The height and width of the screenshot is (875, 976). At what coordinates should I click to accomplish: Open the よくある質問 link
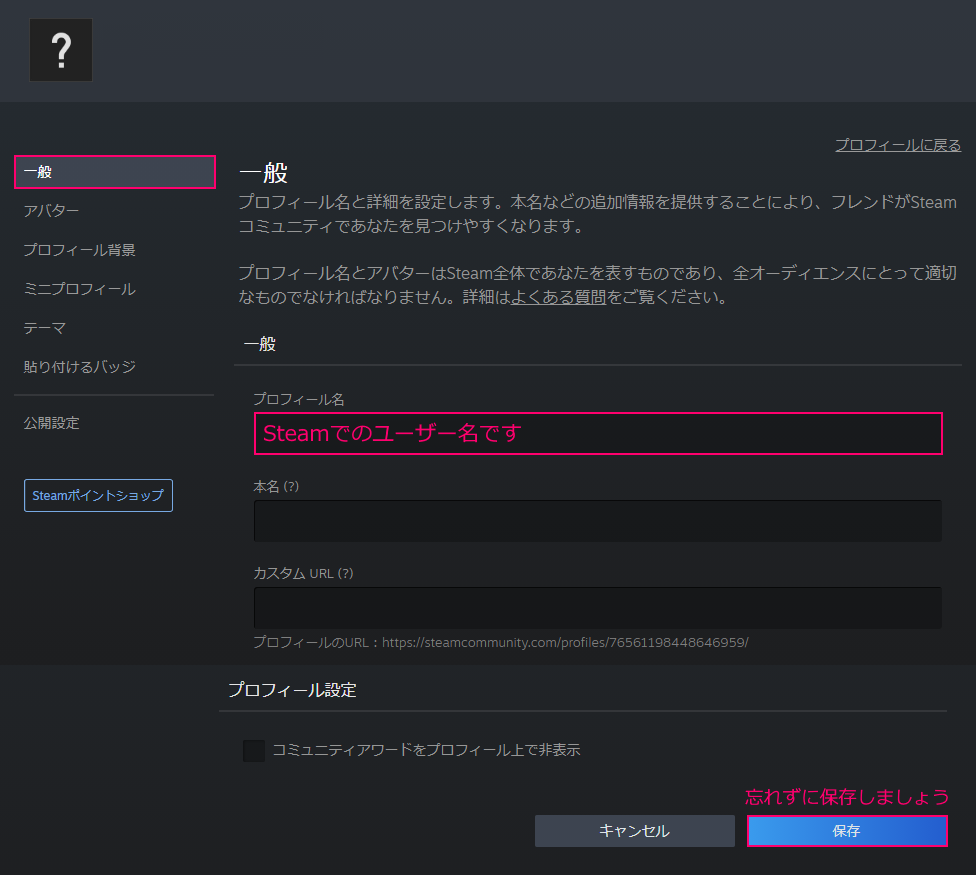(558, 297)
